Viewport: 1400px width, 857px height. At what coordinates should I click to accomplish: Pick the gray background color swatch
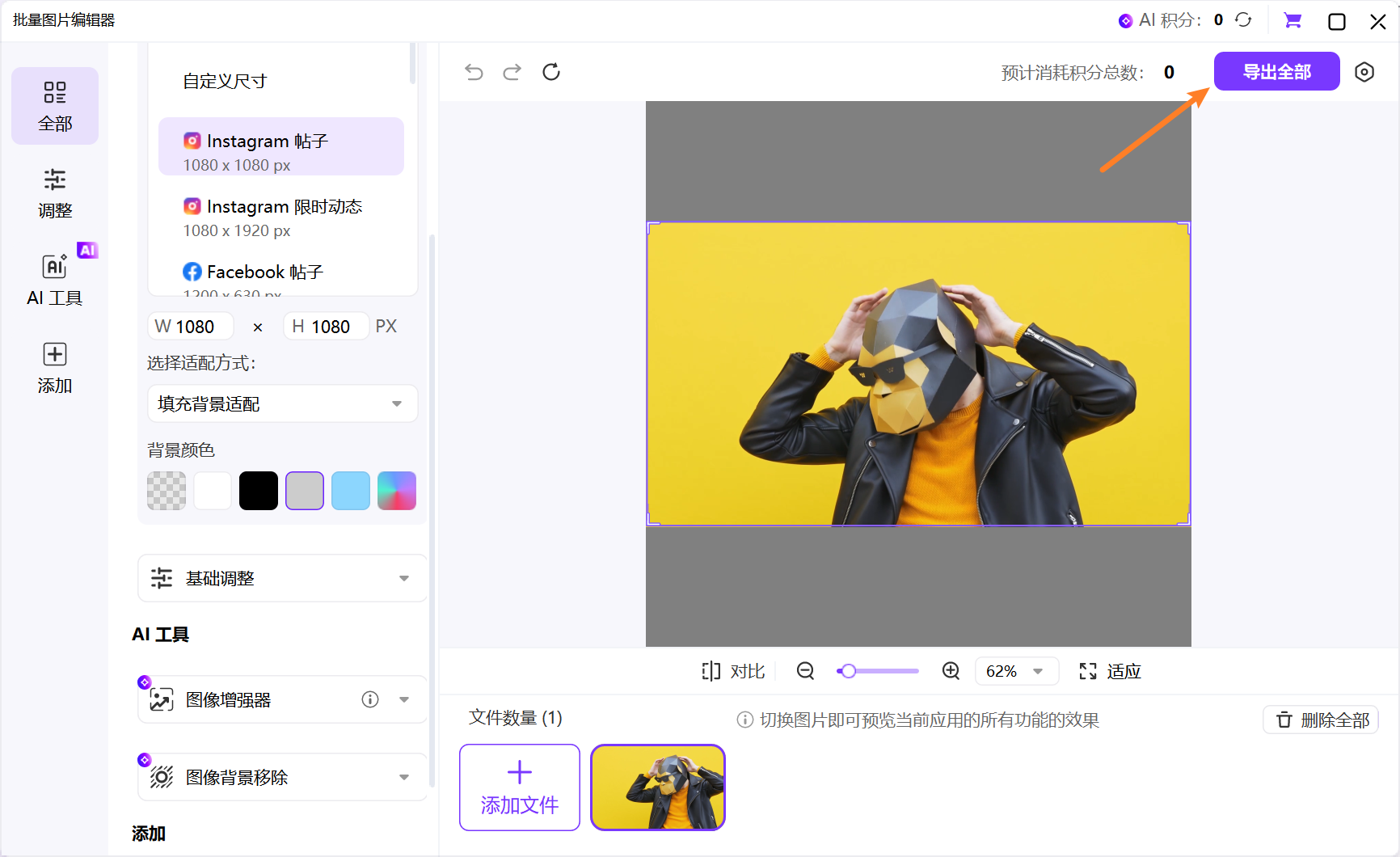pyautogui.click(x=305, y=491)
